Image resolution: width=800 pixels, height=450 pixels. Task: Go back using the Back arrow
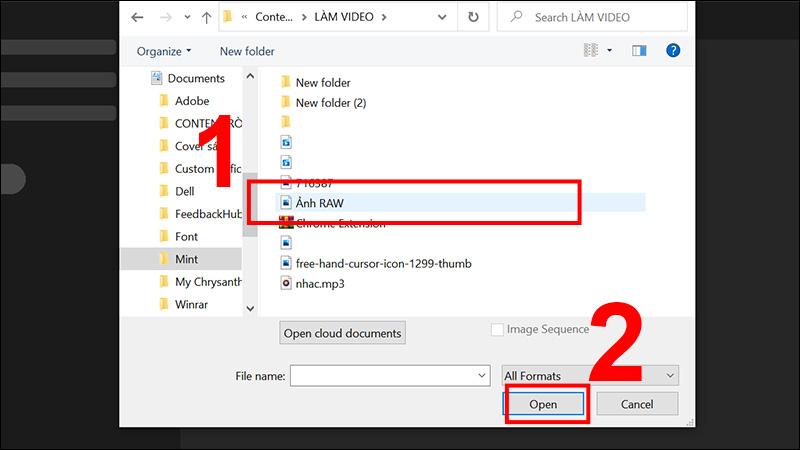click(x=137, y=17)
